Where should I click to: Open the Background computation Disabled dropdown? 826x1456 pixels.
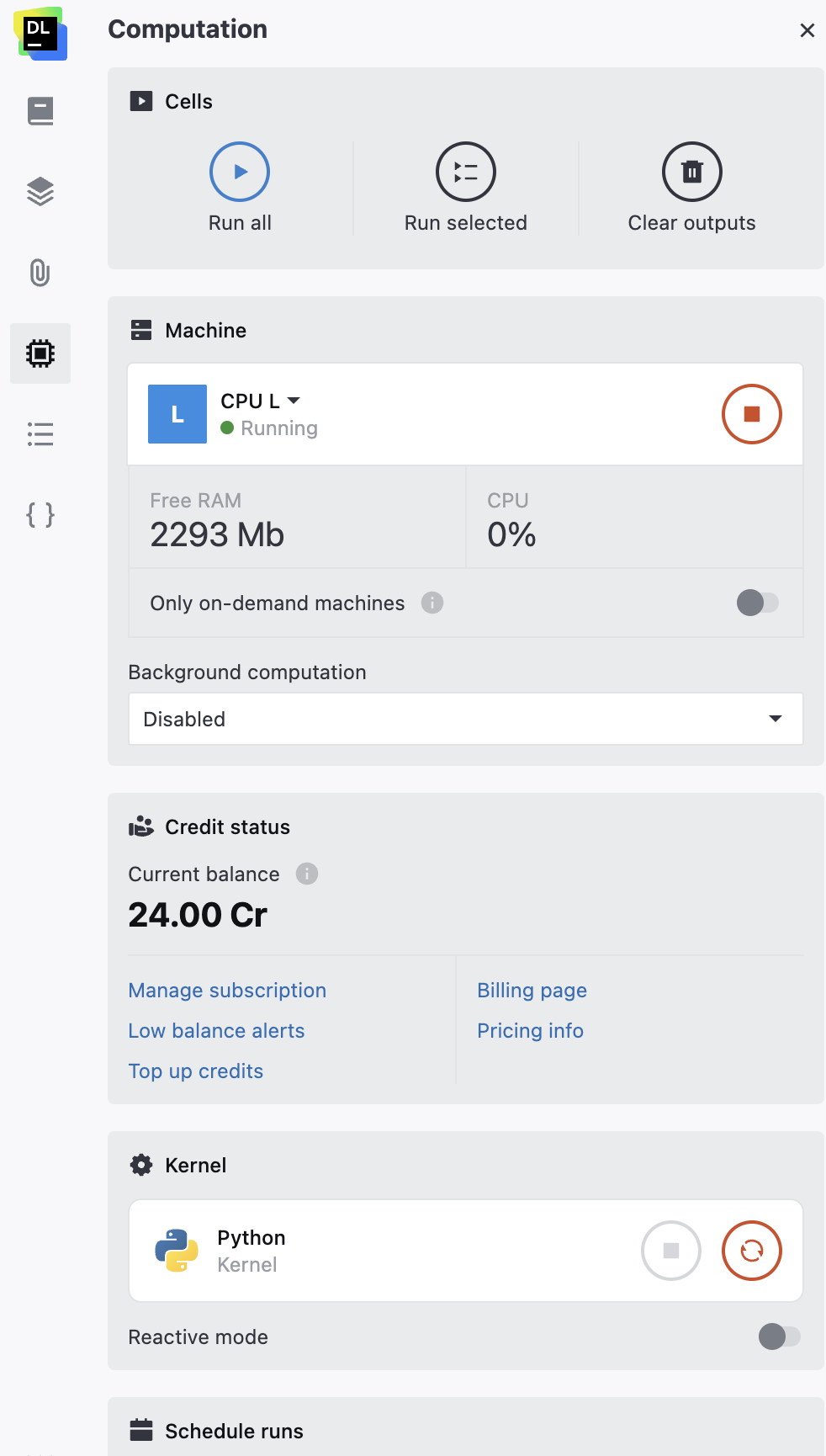pyautogui.click(x=465, y=719)
